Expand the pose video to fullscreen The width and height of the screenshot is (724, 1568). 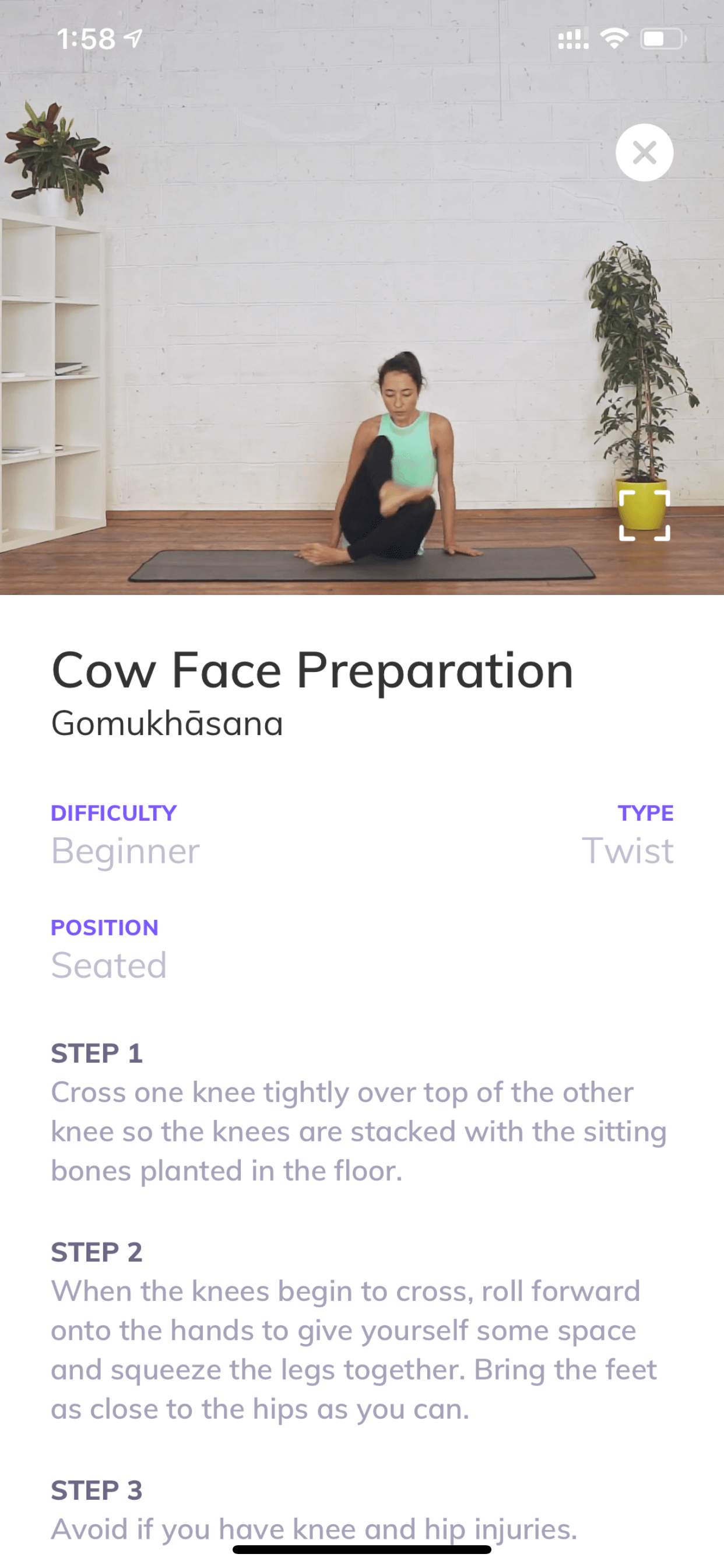tap(644, 515)
